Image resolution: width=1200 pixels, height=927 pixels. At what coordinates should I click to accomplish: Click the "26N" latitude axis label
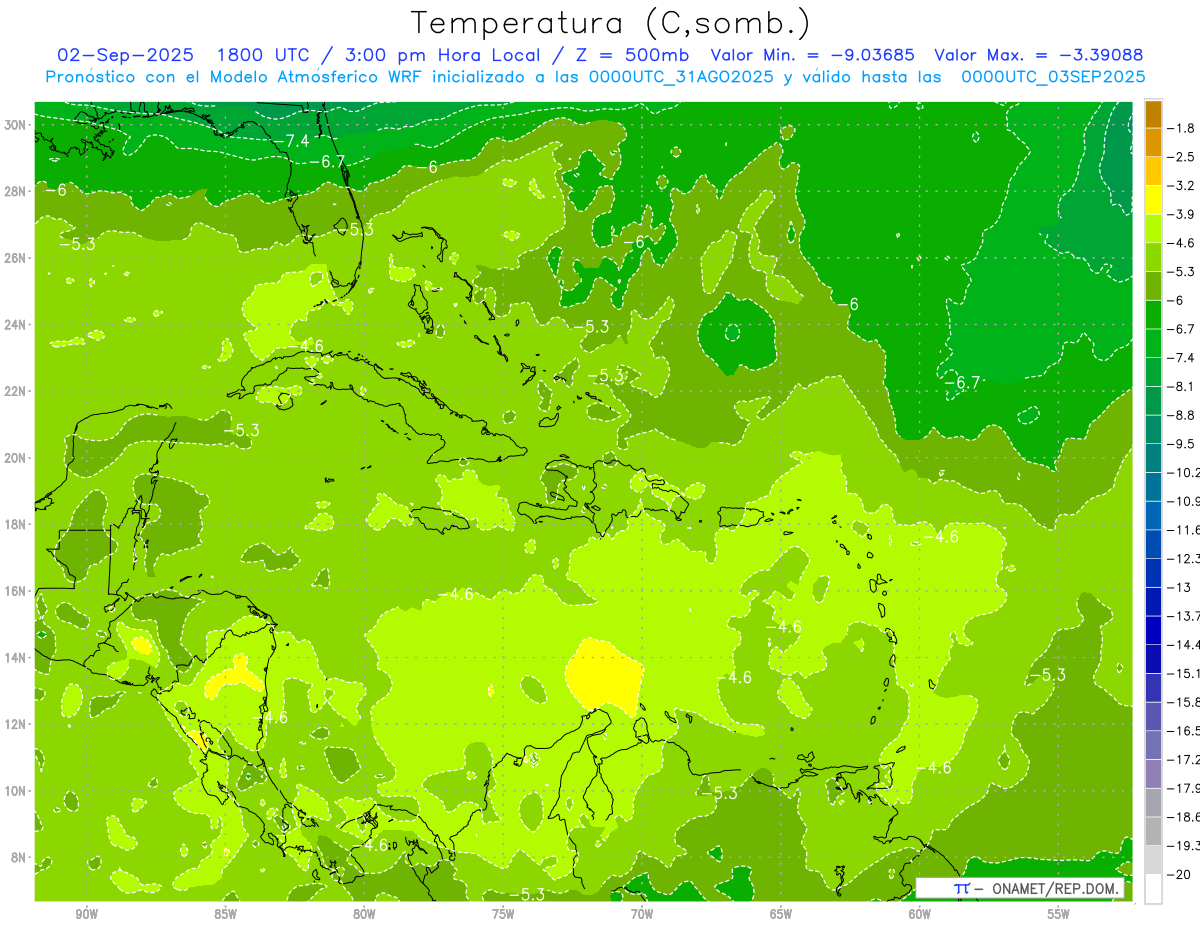[x=16, y=258]
